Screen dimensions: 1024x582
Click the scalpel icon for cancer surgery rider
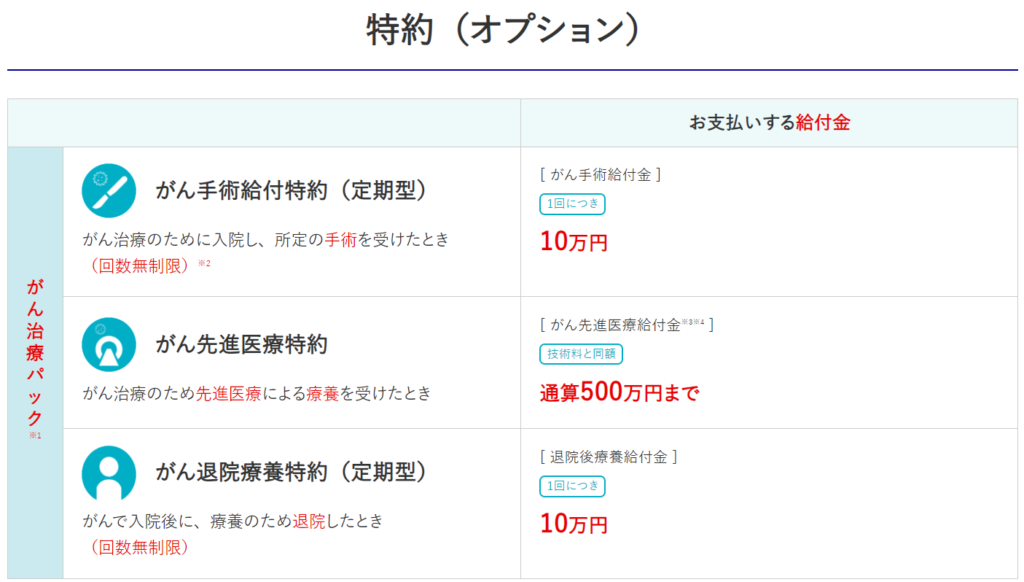click(108, 190)
